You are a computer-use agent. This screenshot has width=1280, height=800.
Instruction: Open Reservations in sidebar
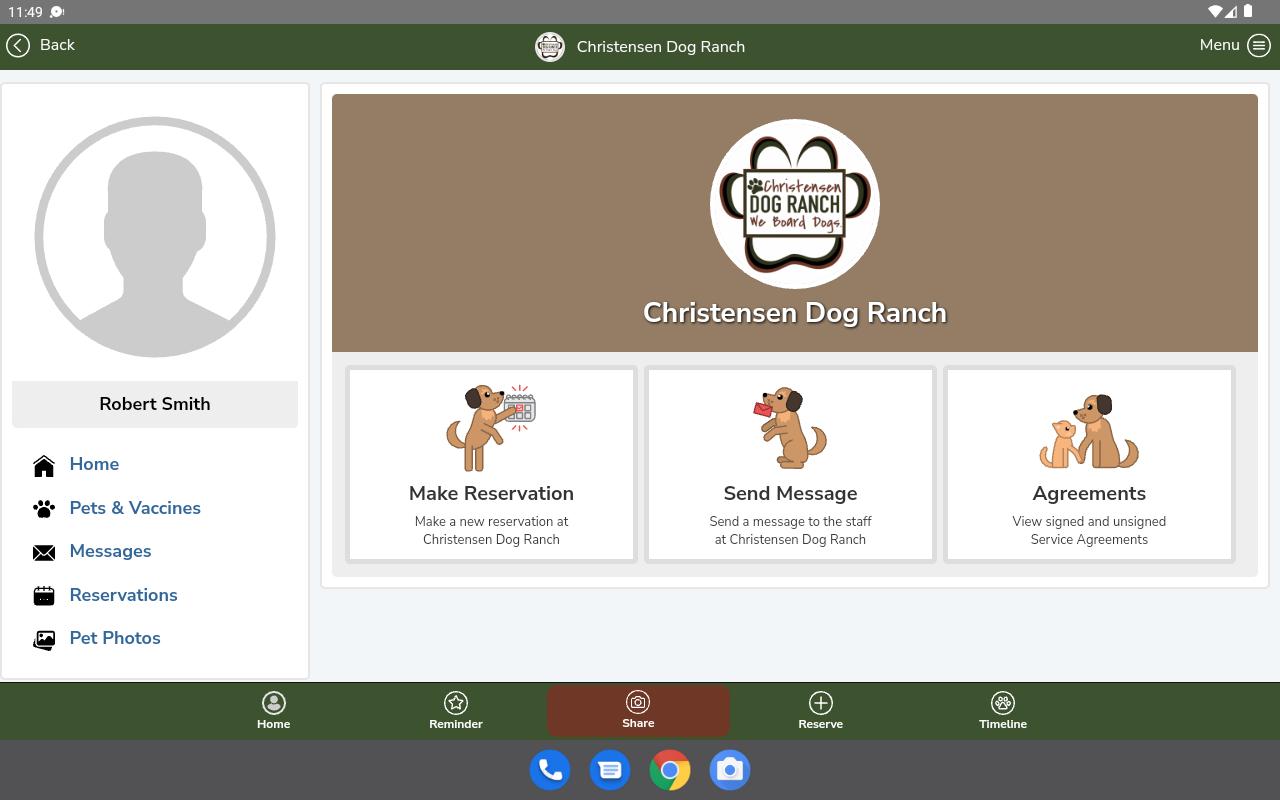pyautogui.click(x=123, y=595)
